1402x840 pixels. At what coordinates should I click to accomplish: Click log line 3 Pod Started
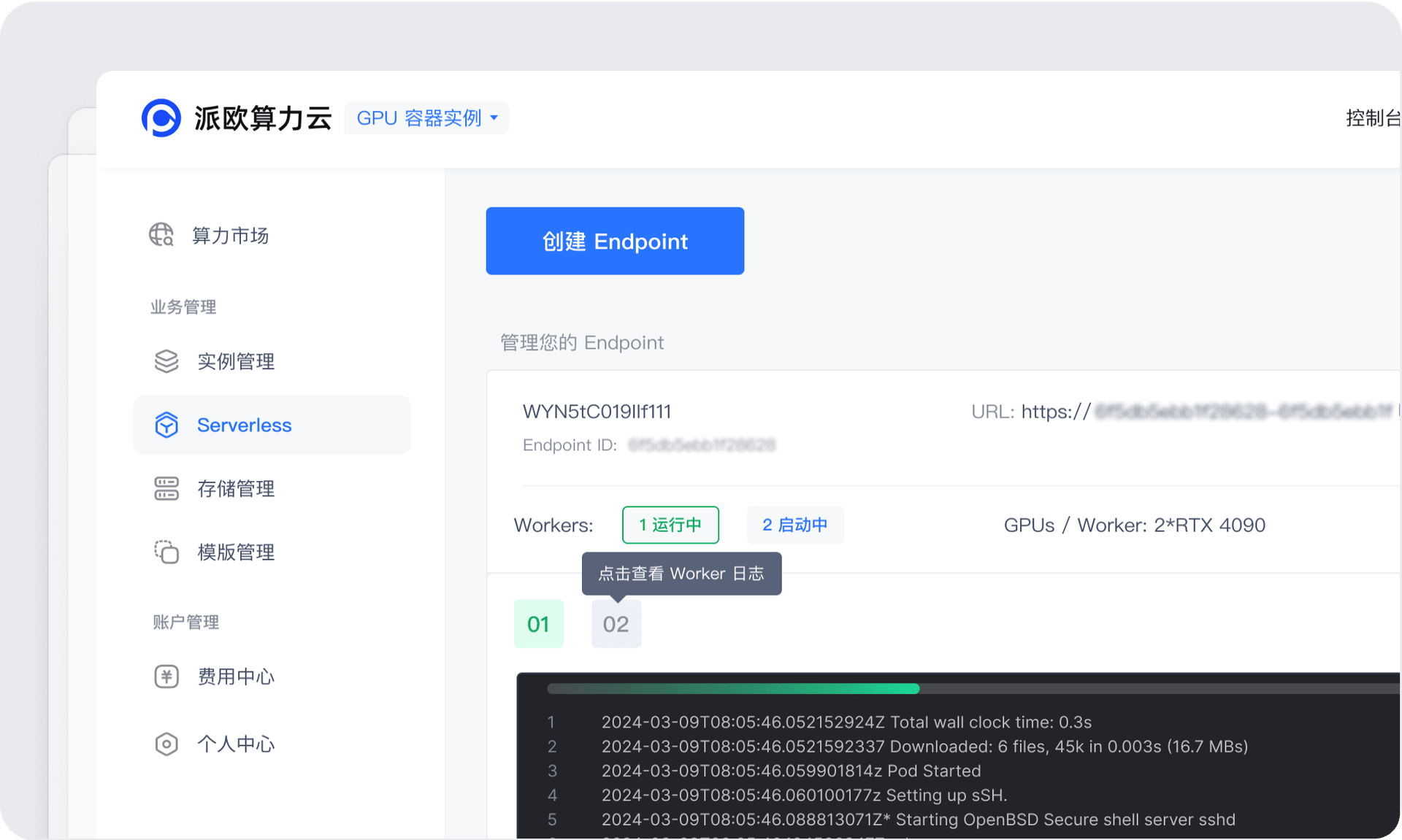pos(791,771)
